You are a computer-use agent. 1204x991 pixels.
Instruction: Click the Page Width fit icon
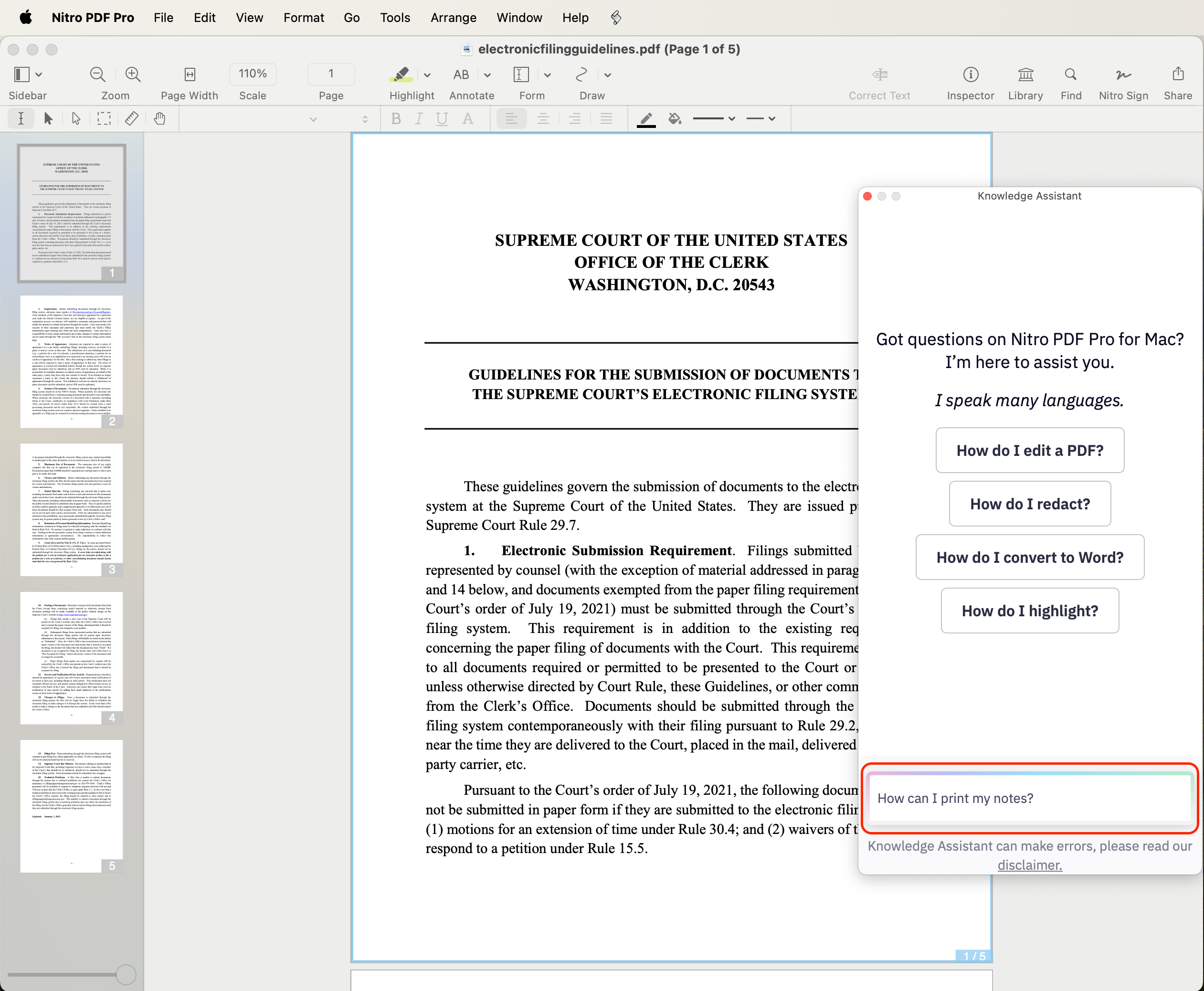tap(190, 74)
